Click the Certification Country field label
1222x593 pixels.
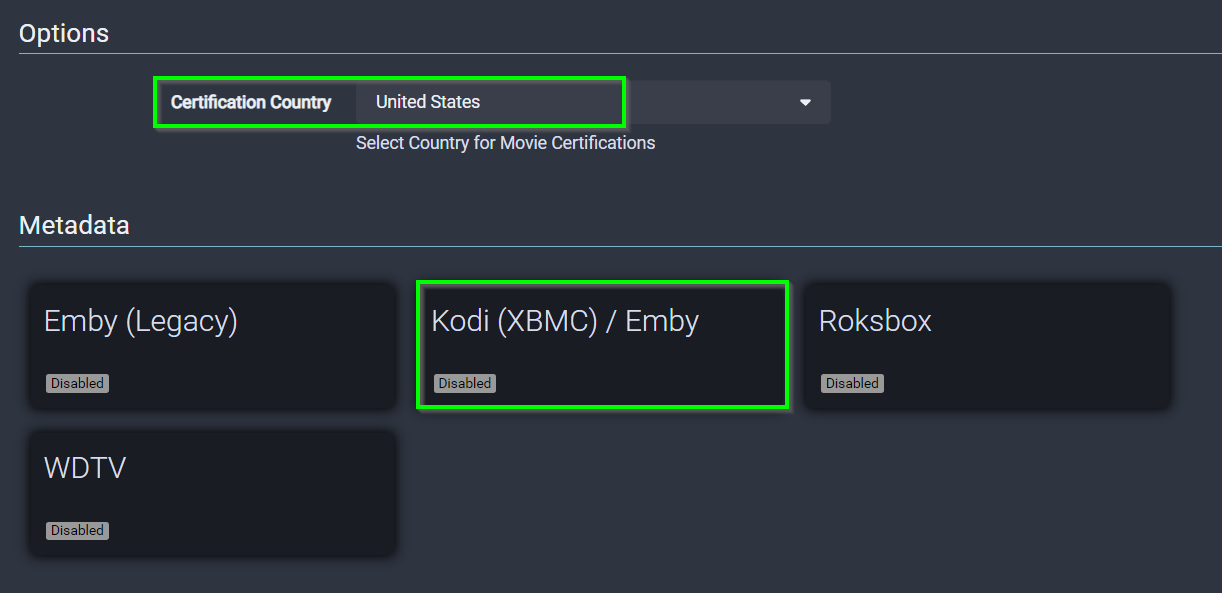pos(251,102)
